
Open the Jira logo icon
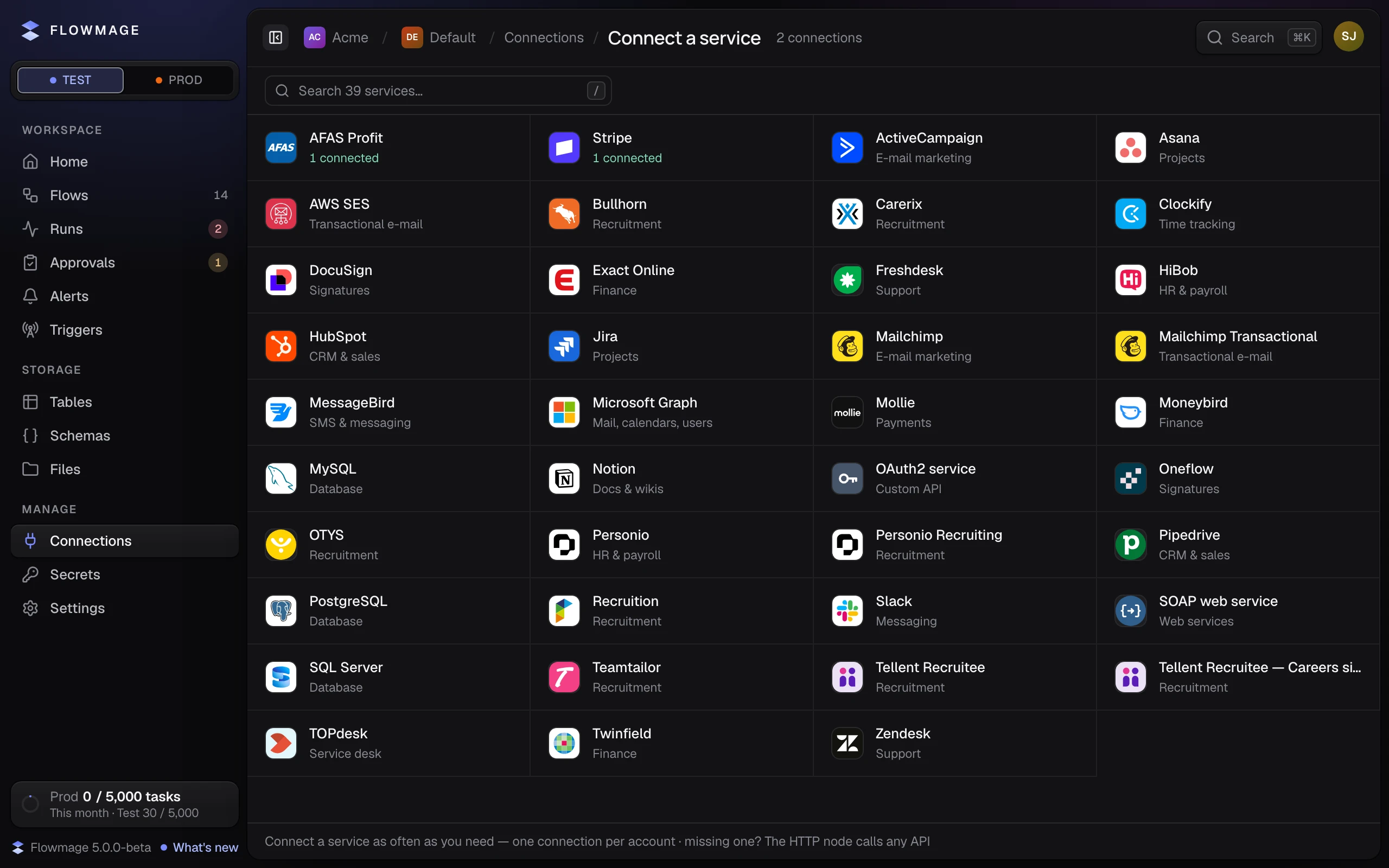pos(564,346)
